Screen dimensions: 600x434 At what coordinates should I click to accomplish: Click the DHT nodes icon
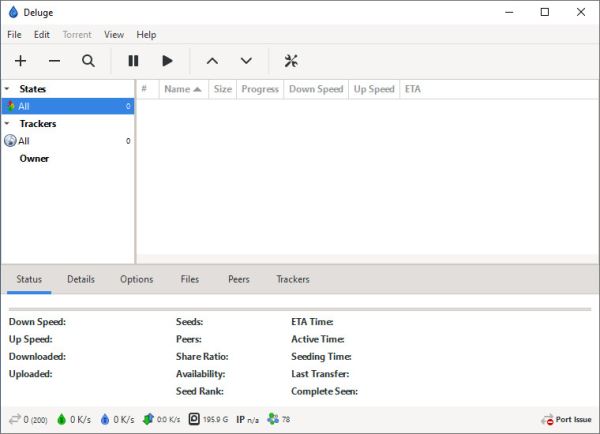(273, 419)
